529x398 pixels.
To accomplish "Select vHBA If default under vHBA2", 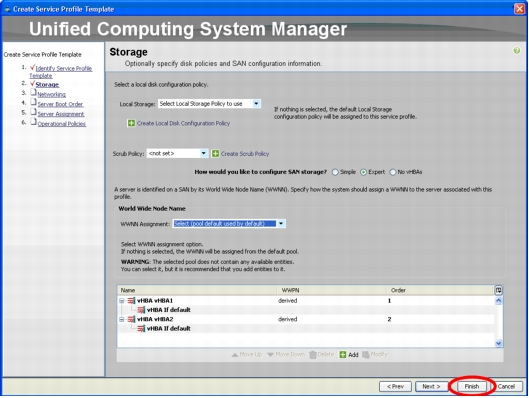I will [306, 329].
